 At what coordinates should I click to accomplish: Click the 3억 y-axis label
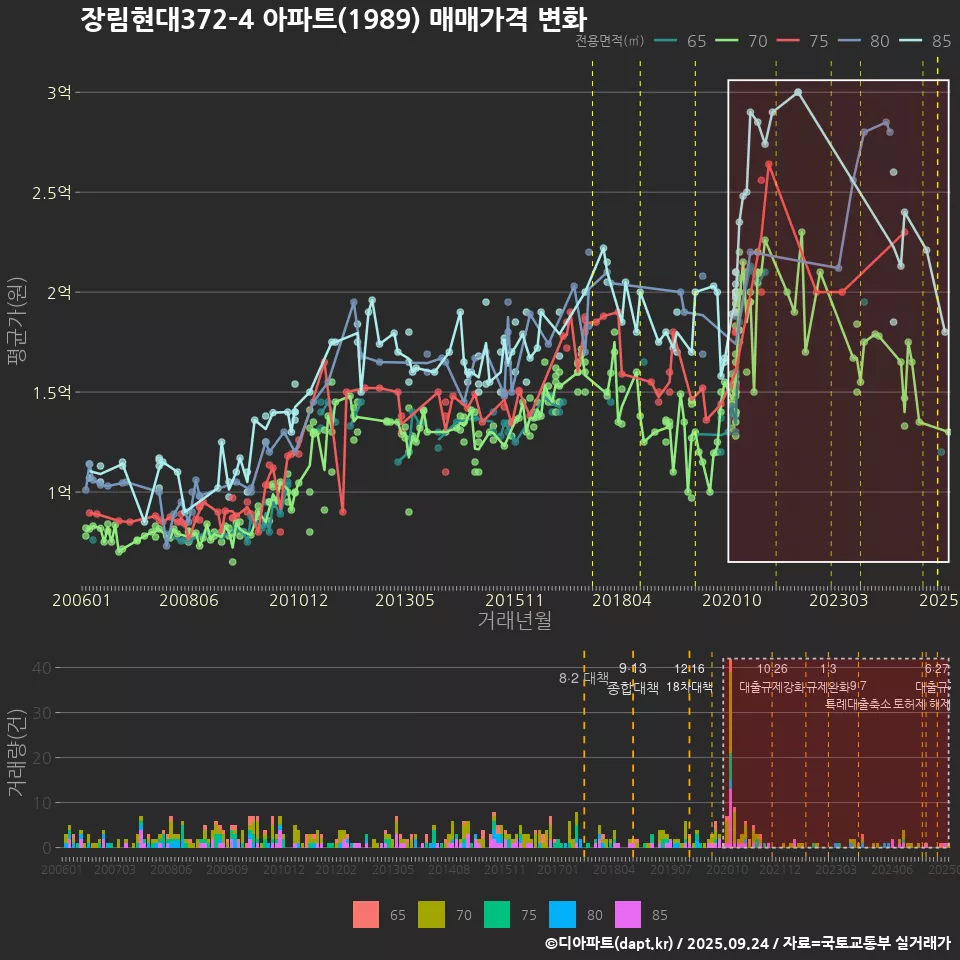tap(58, 93)
